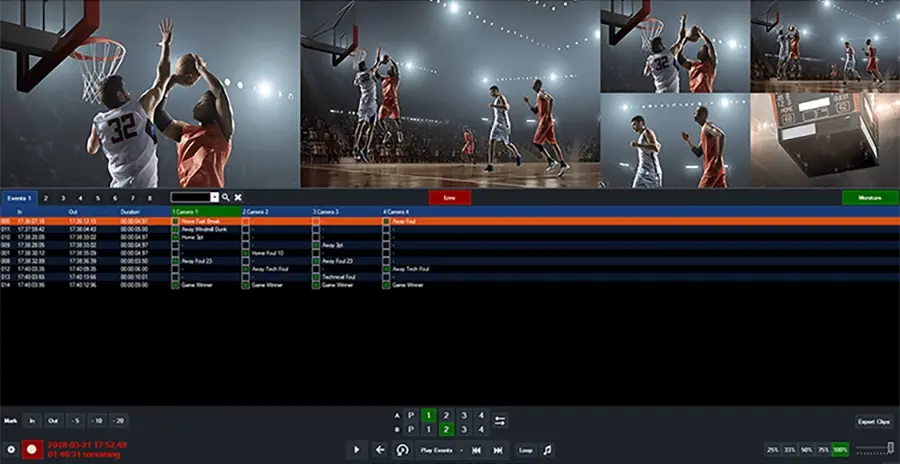Click the red Live button
This screenshot has width=900, height=464.
click(x=450, y=198)
